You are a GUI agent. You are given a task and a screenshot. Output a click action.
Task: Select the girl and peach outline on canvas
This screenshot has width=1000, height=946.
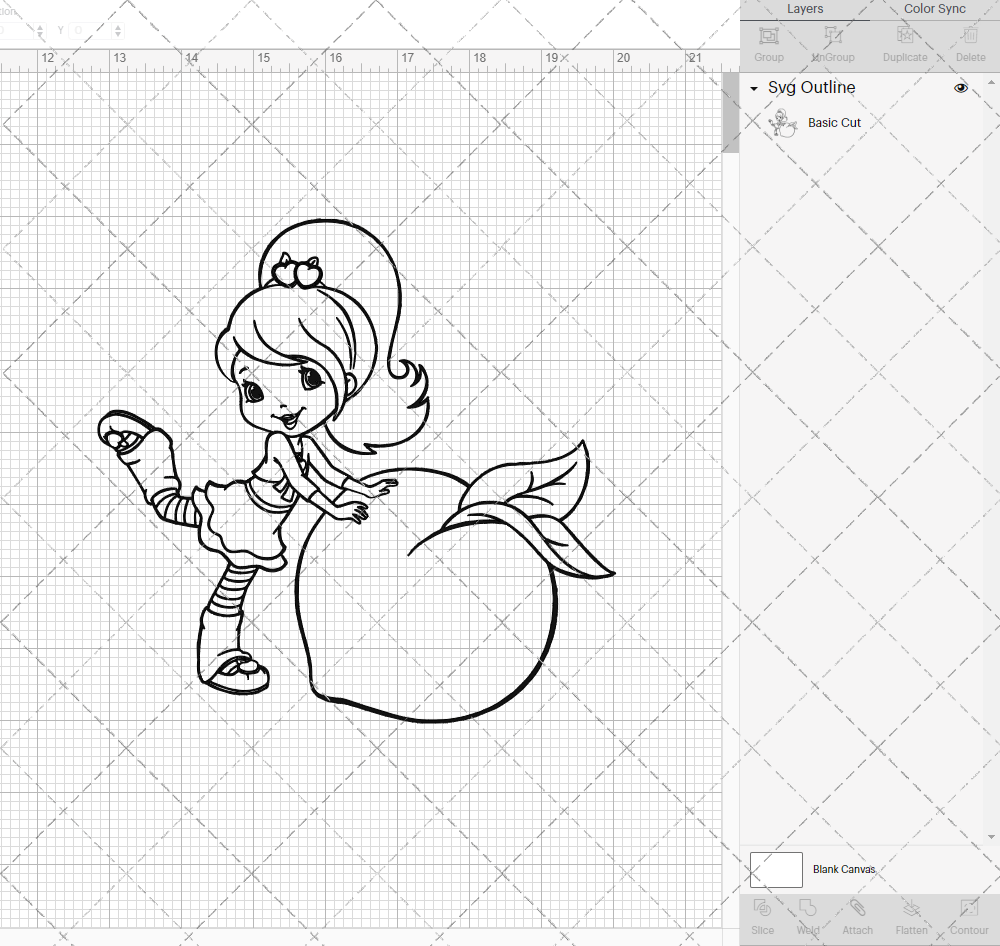(x=356, y=471)
